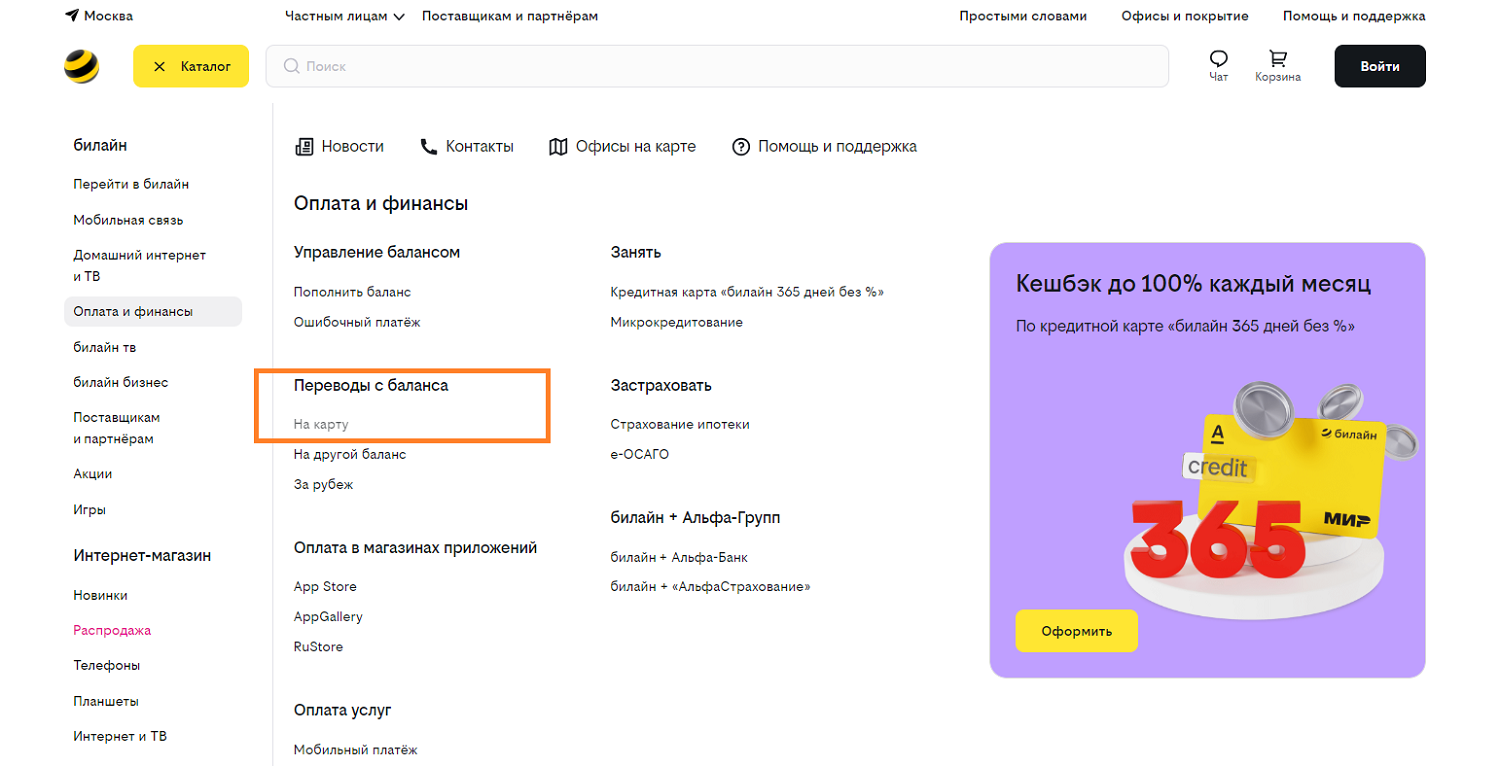1500x766 pixels.
Task: Select Оплата и финансы sidebar item
Action: 153,311
